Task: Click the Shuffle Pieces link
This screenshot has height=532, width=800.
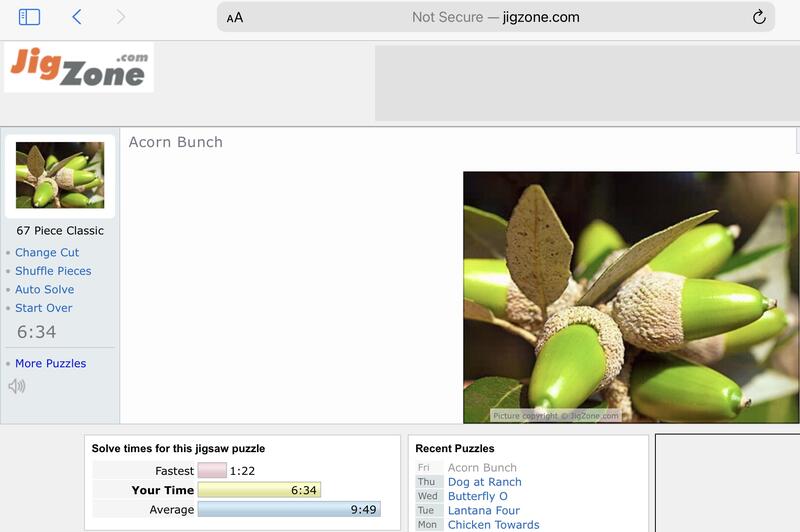Action: point(53,271)
